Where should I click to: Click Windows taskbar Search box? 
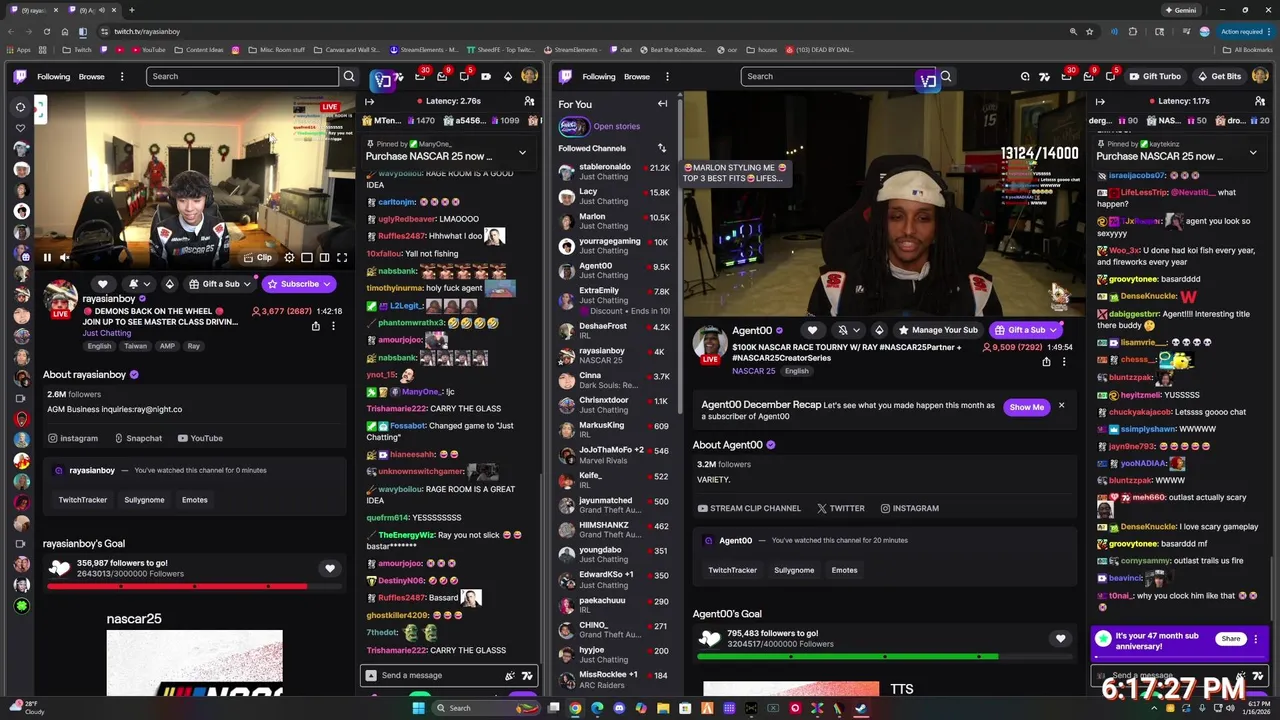tap(484, 708)
